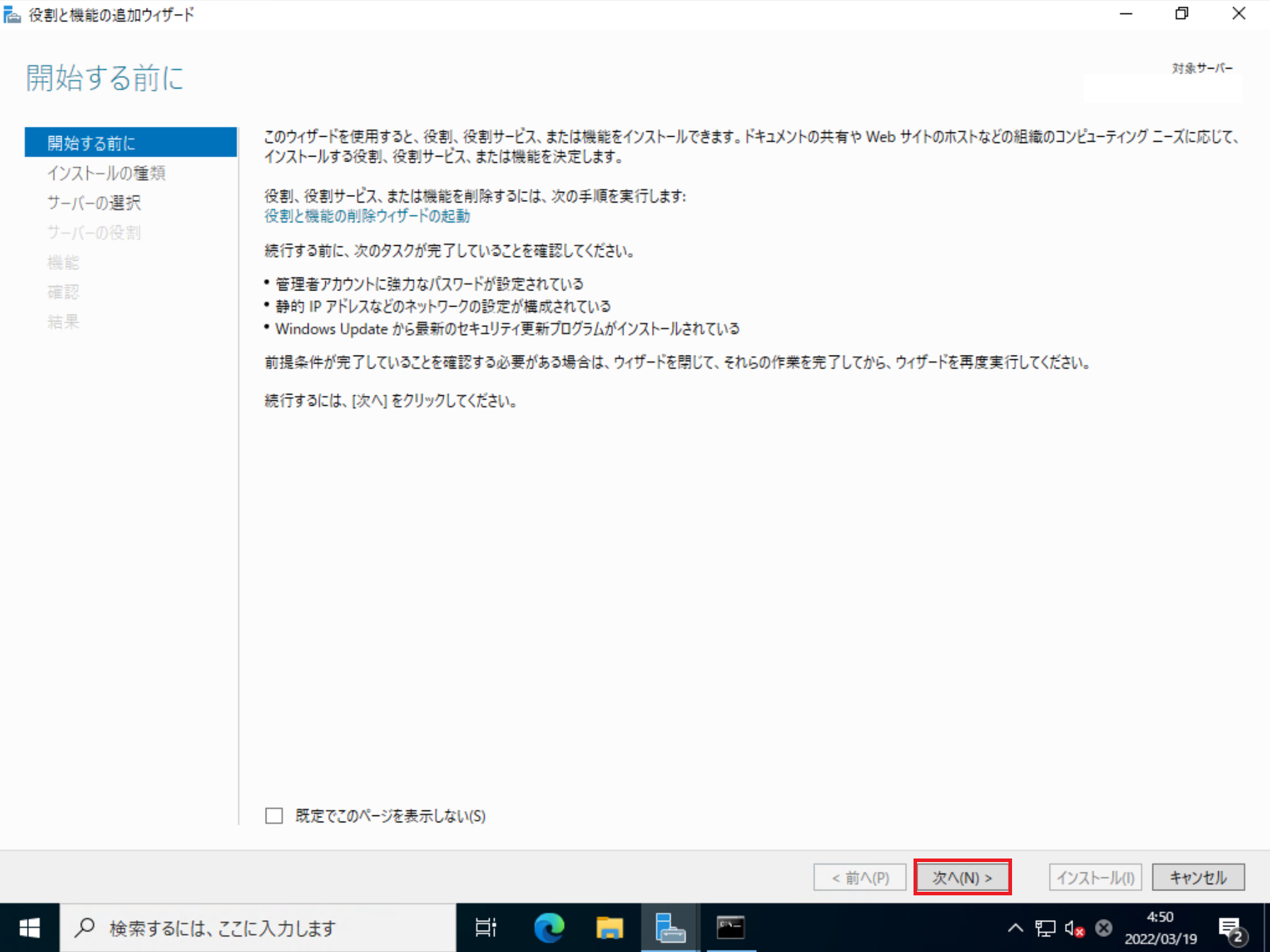The width and height of the screenshot is (1270, 952).
Task: Open Task View from the taskbar
Action: click(x=486, y=927)
